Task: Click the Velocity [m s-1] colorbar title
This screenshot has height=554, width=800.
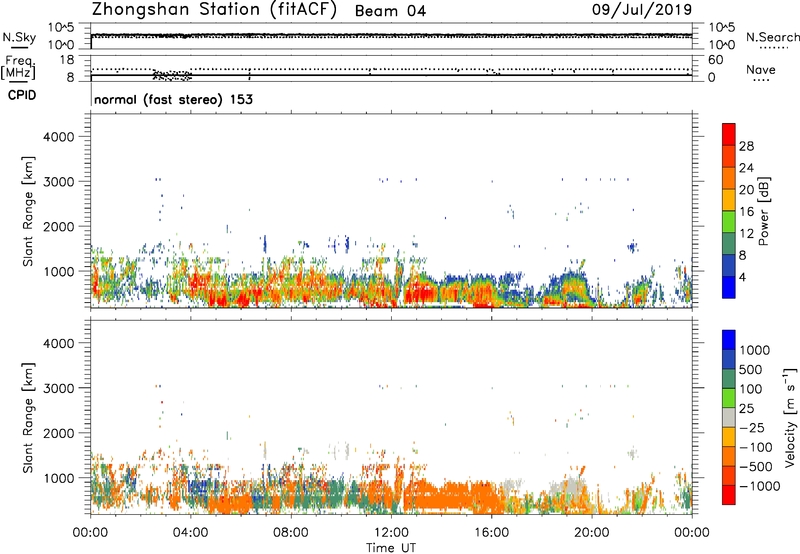Action: 790,417
